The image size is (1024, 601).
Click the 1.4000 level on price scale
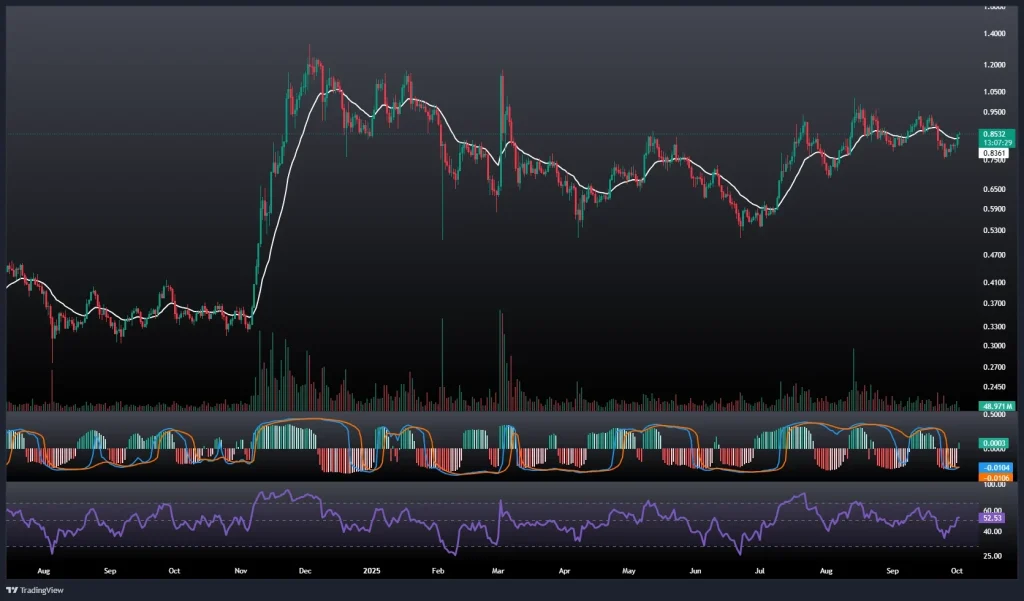click(994, 33)
